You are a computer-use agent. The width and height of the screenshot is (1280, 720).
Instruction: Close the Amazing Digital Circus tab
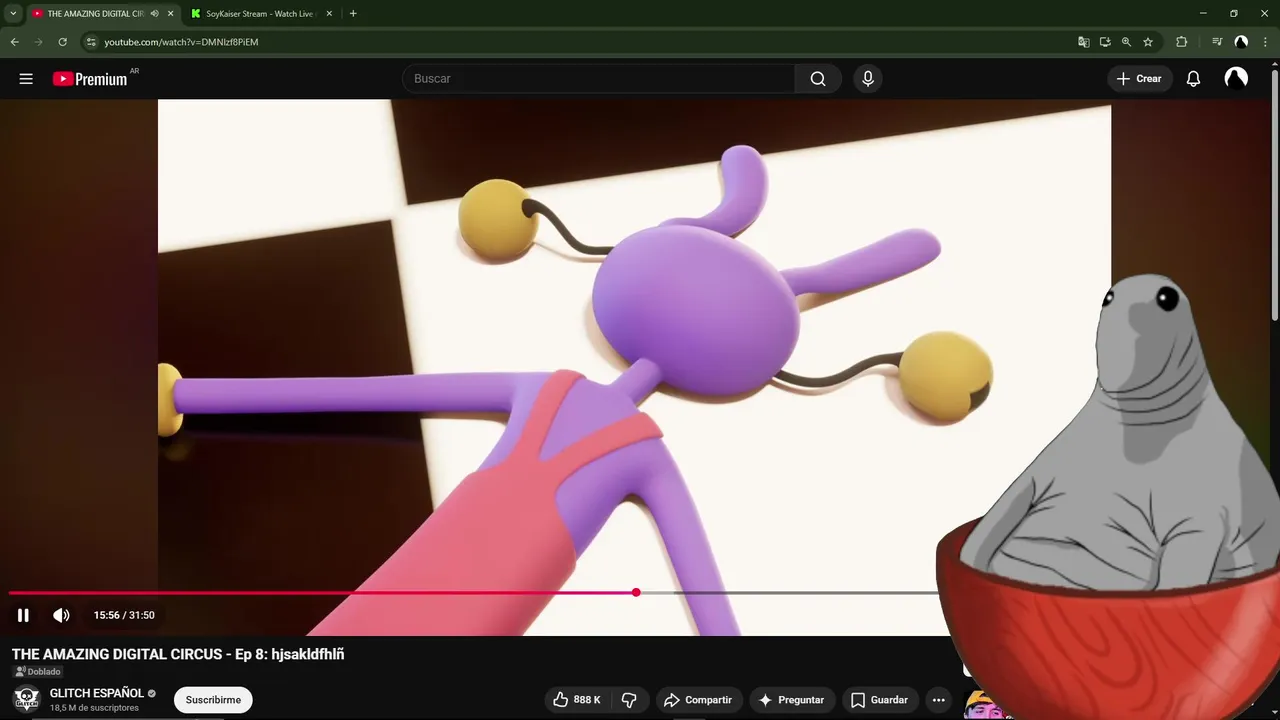(170, 14)
